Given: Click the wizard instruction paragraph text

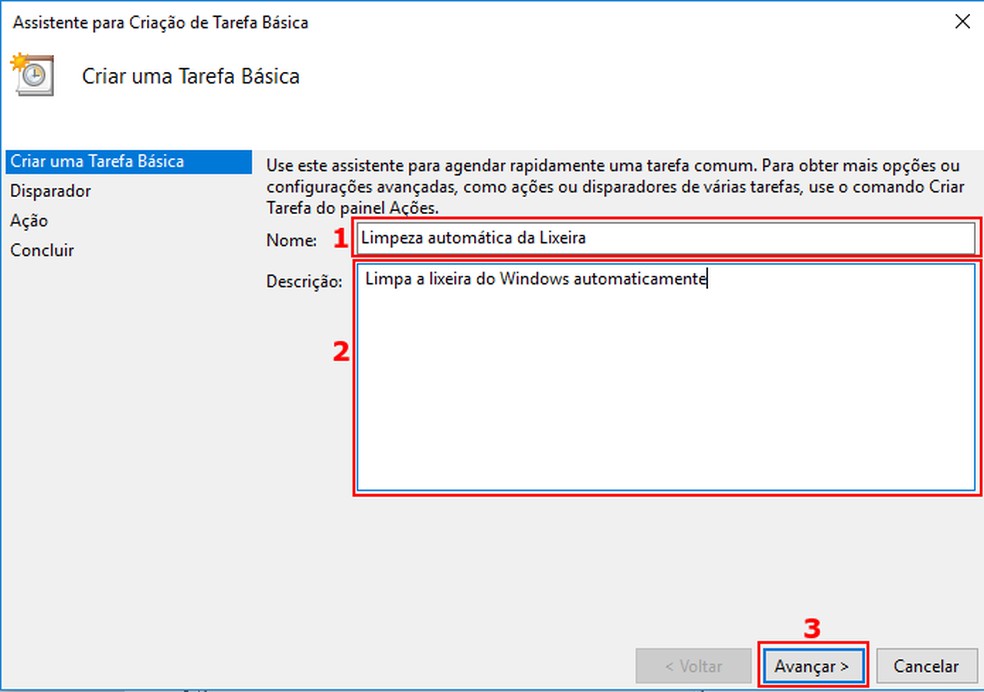Looking at the screenshot, I should click(615, 186).
